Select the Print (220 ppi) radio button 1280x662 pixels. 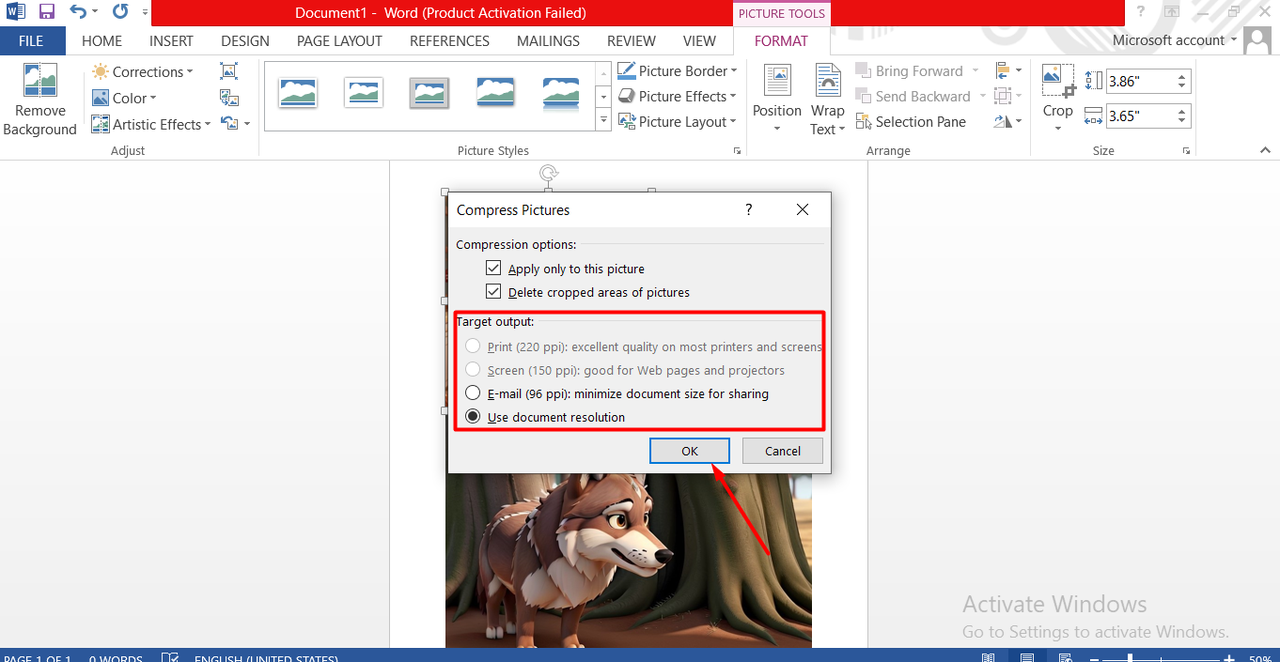(x=473, y=347)
